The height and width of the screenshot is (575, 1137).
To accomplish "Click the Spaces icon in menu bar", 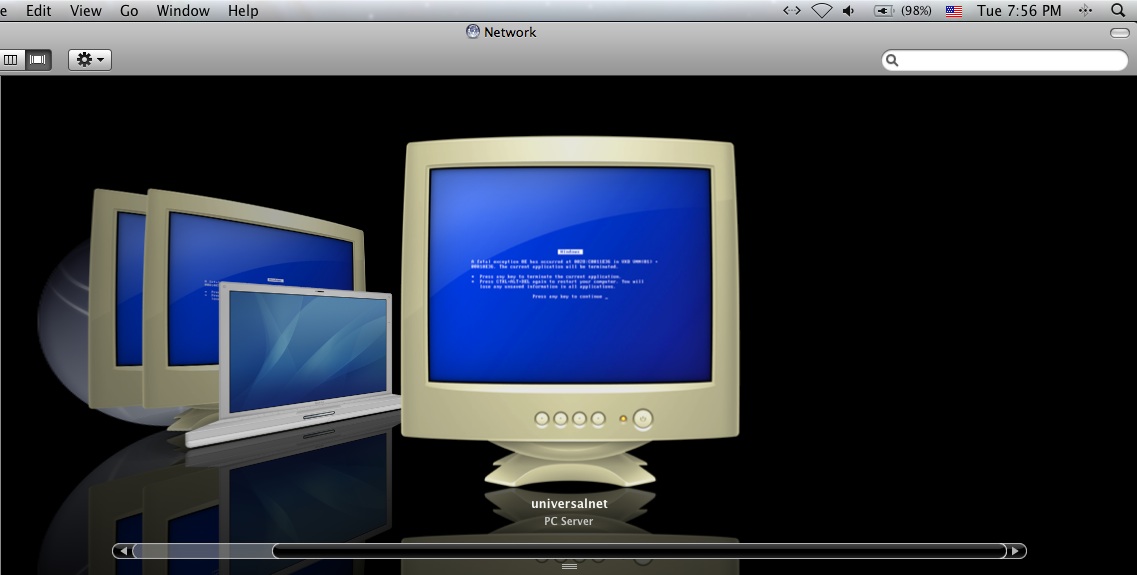I will 1086,10.
